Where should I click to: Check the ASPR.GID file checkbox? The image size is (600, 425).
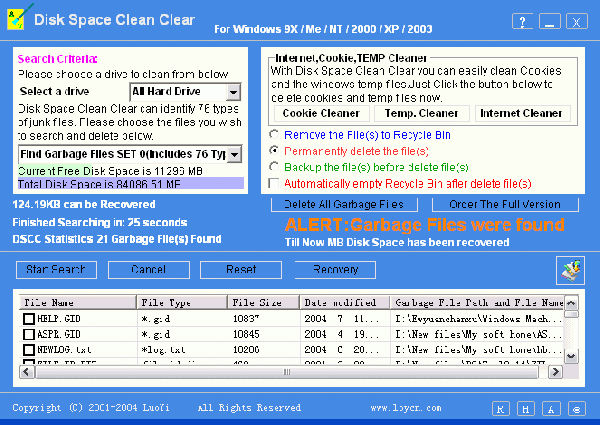[29, 334]
